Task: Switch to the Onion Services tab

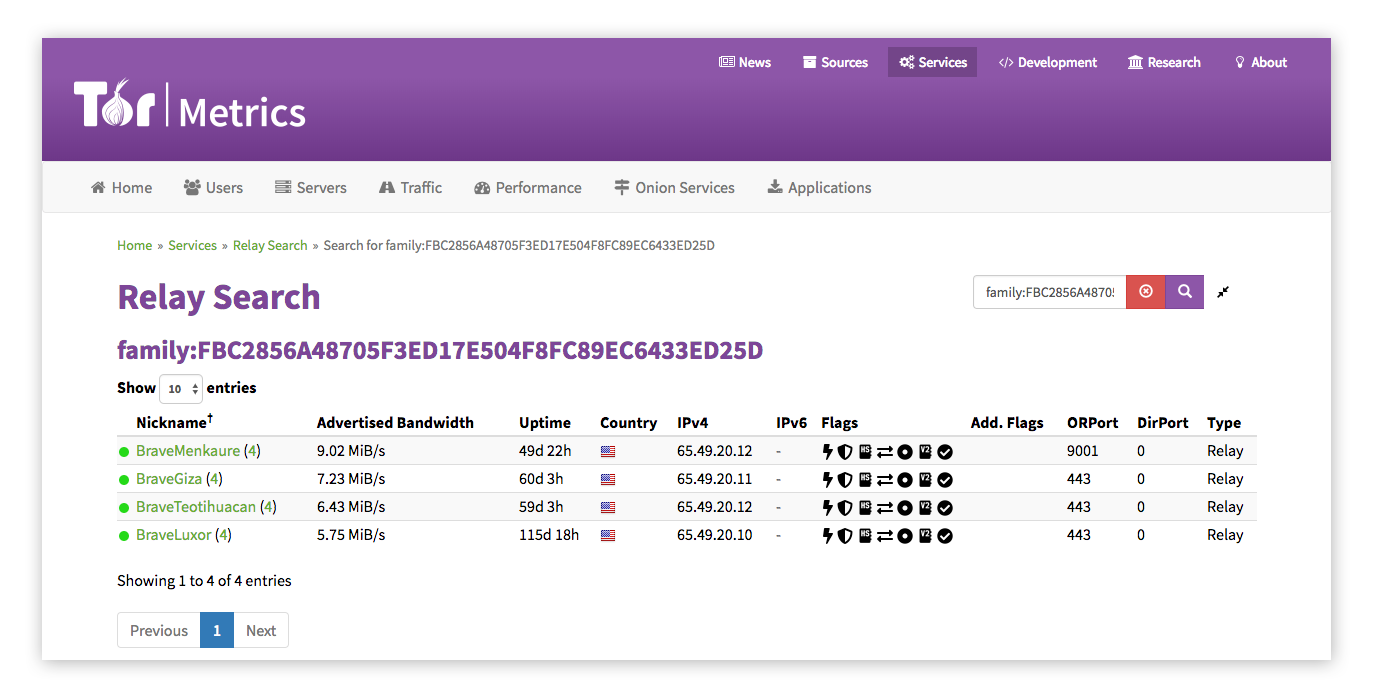Action: click(x=674, y=187)
